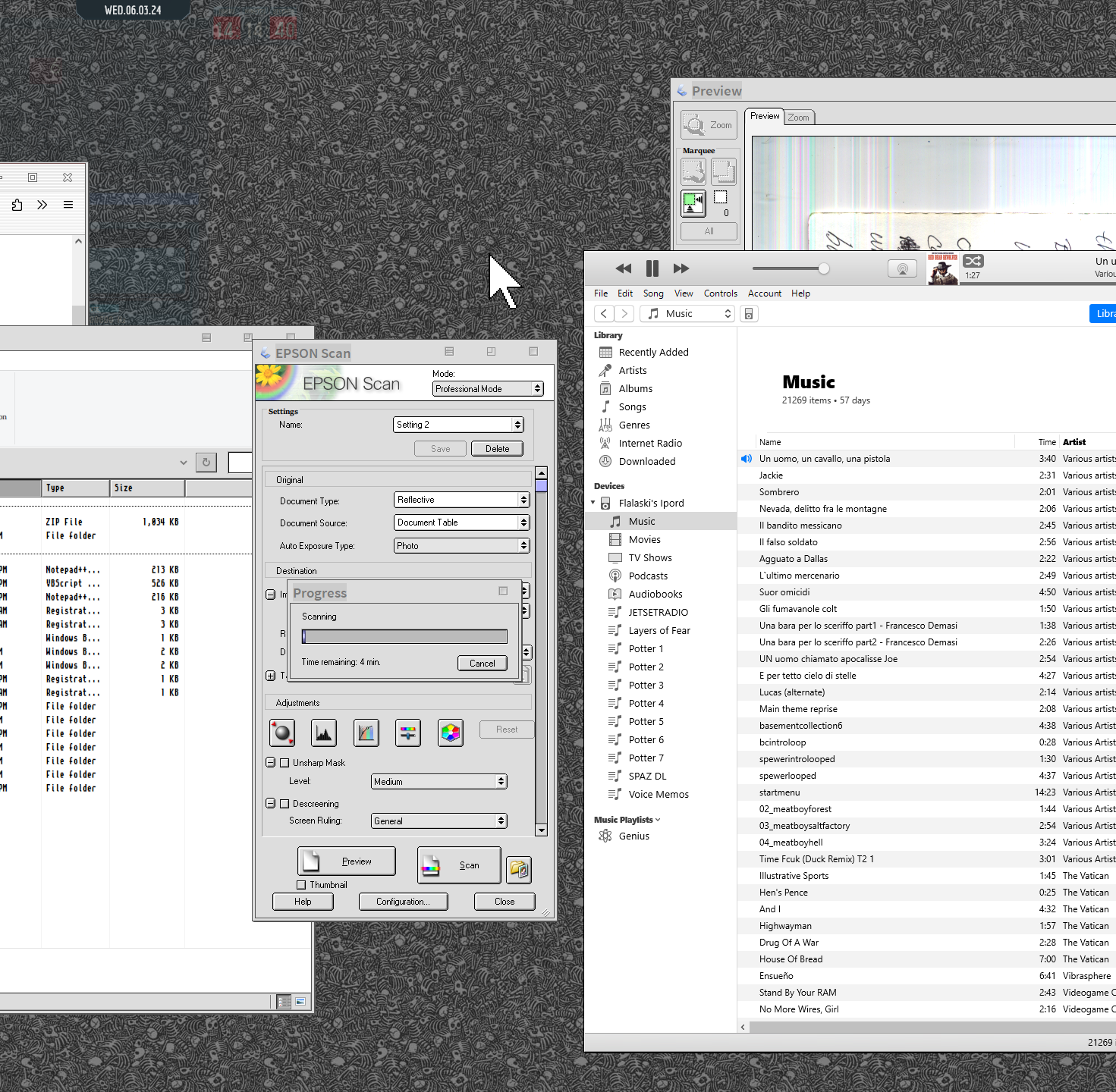Click the Zoom magnifier button in Preview window
1116x1092 pixels.
click(709, 125)
